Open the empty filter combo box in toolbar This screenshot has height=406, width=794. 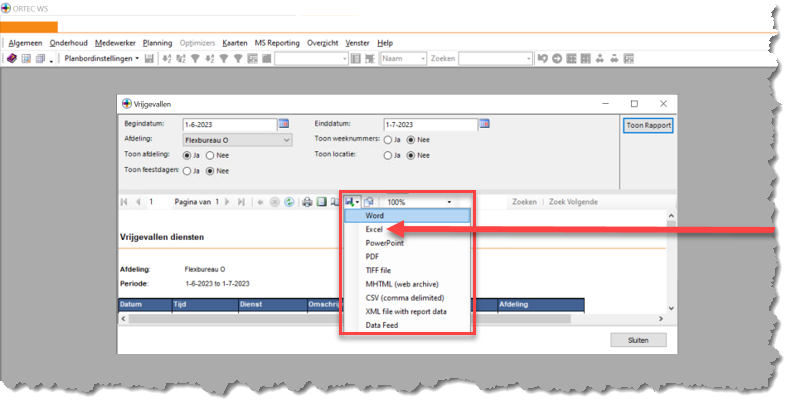(x=344, y=59)
